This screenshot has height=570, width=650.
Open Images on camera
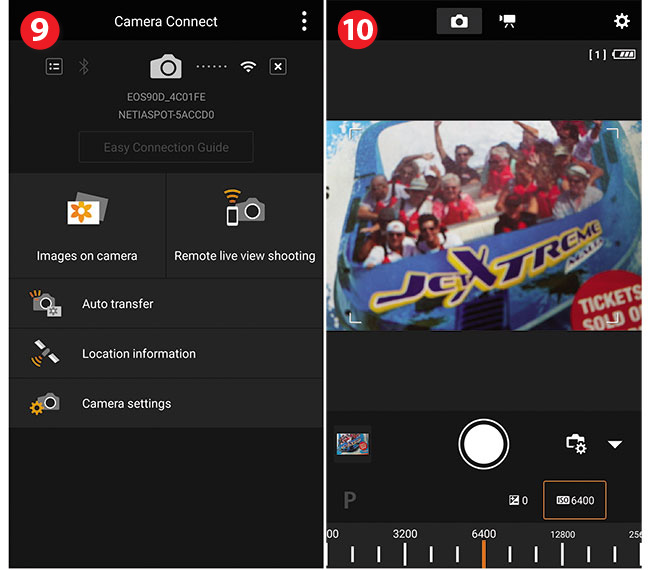click(87, 226)
